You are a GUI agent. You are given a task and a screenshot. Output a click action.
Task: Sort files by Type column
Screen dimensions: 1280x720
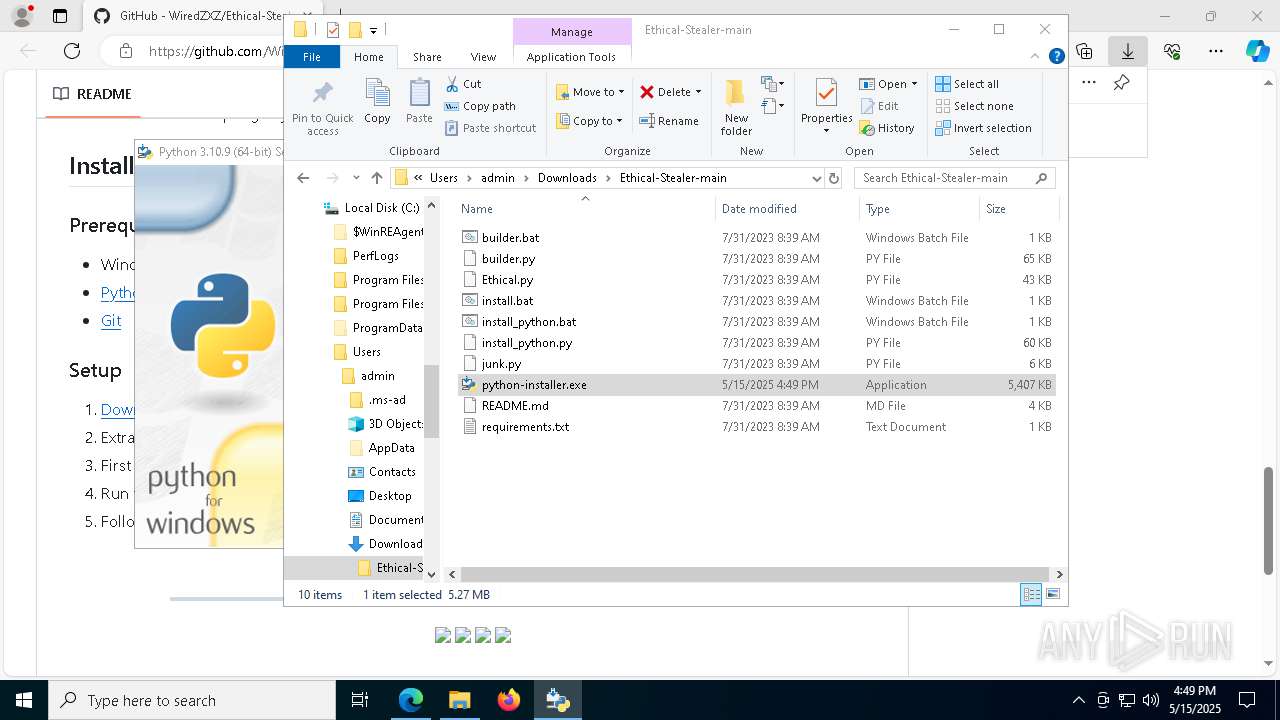[x=919, y=209]
